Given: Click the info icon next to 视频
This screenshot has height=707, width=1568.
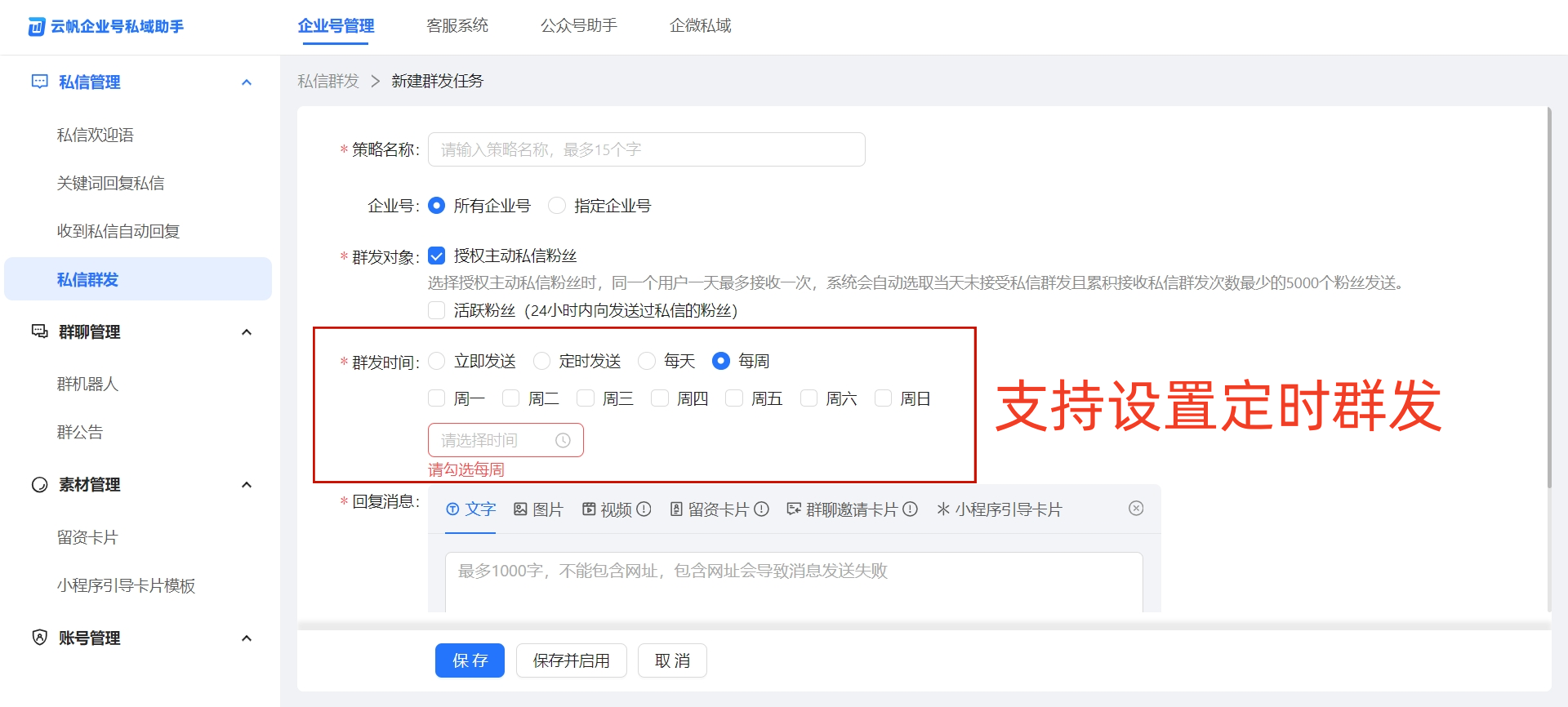Looking at the screenshot, I should pos(644,509).
